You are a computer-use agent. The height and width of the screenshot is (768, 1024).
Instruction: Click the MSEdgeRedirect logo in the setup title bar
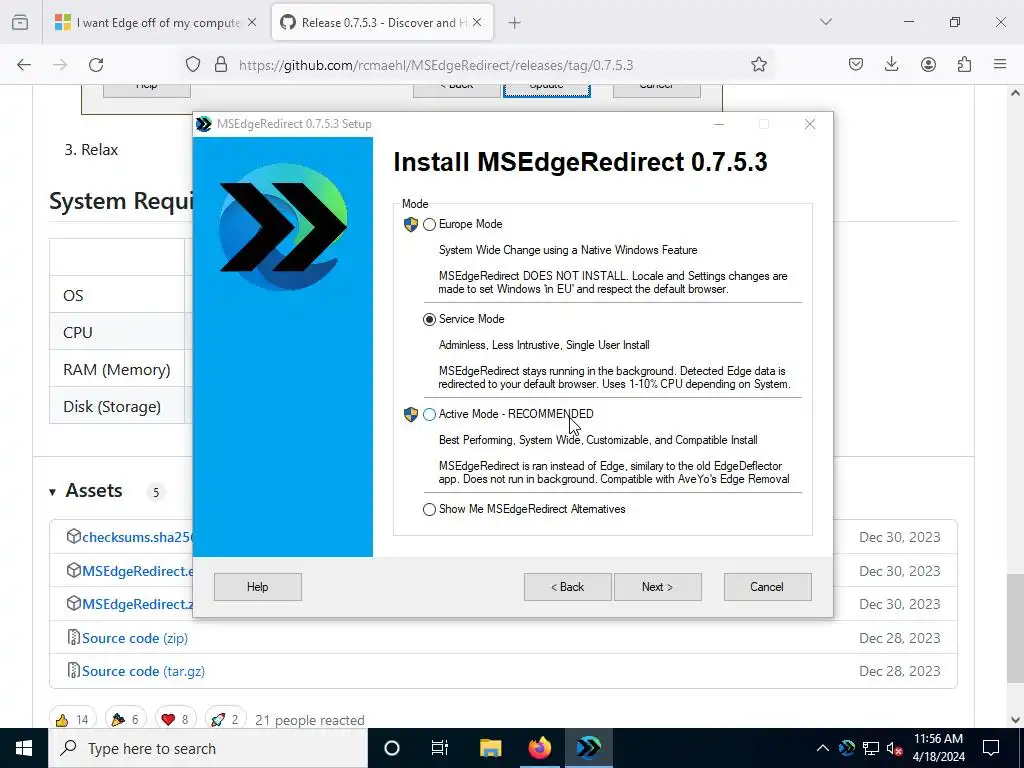[x=204, y=124]
